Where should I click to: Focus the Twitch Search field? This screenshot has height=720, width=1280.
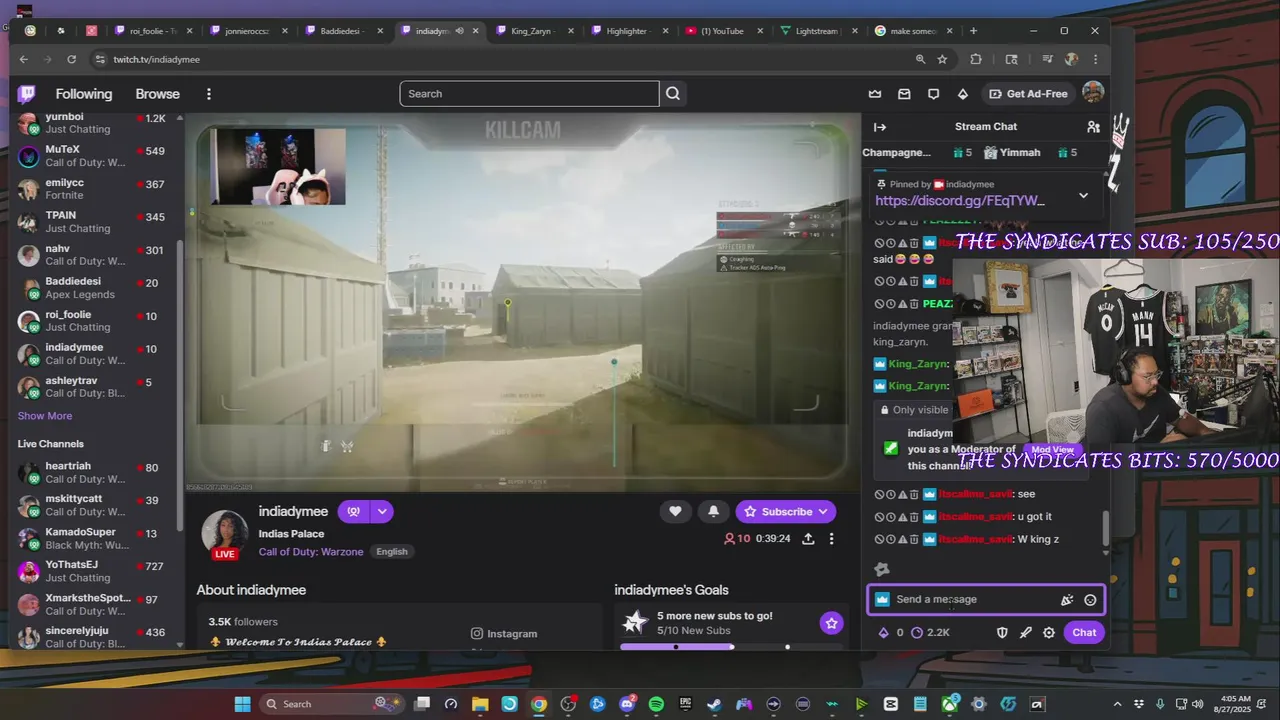tap(529, 94)
